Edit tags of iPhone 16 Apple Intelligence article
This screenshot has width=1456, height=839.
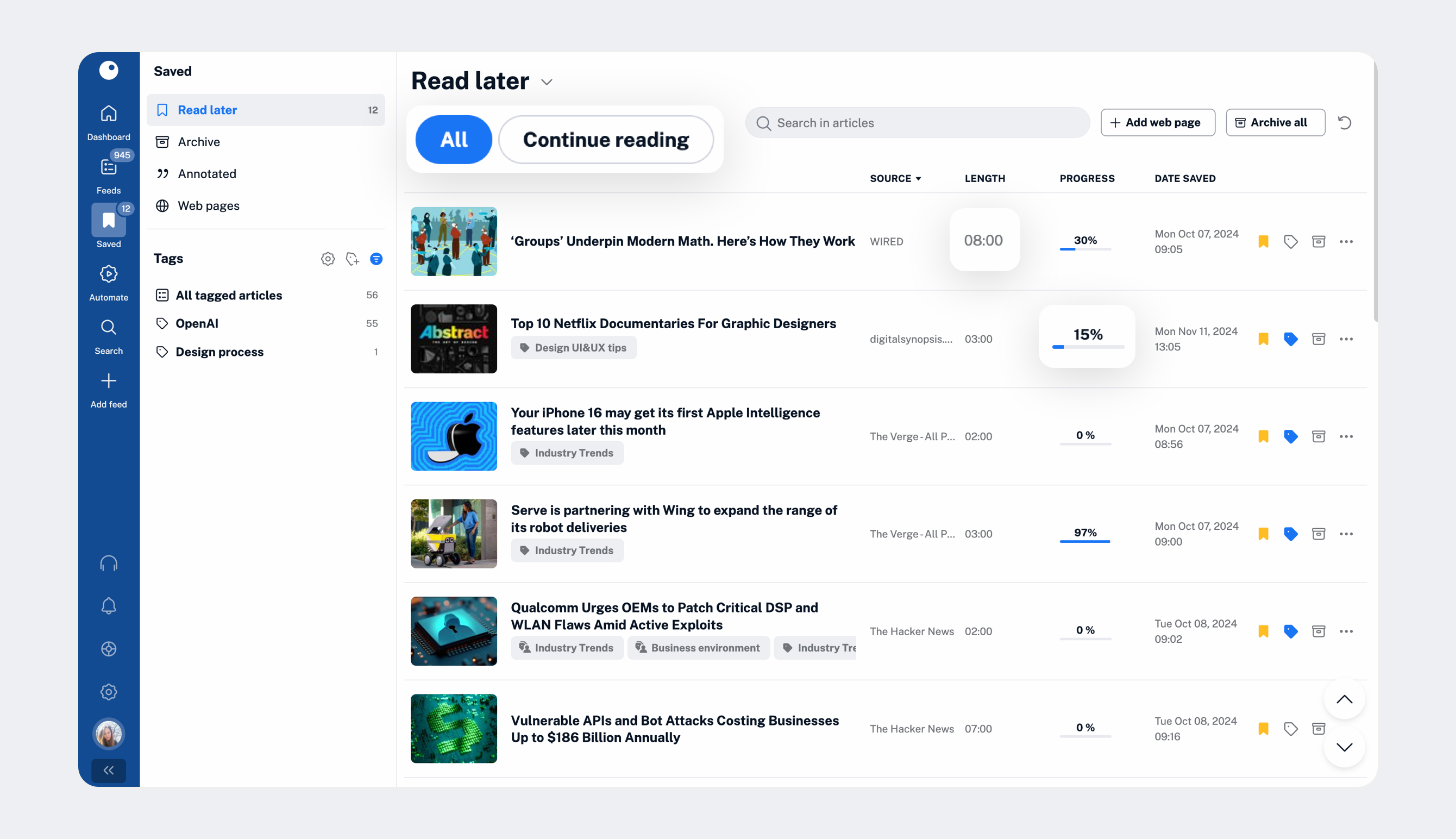pyautogui.click(x=1291, y=436)
